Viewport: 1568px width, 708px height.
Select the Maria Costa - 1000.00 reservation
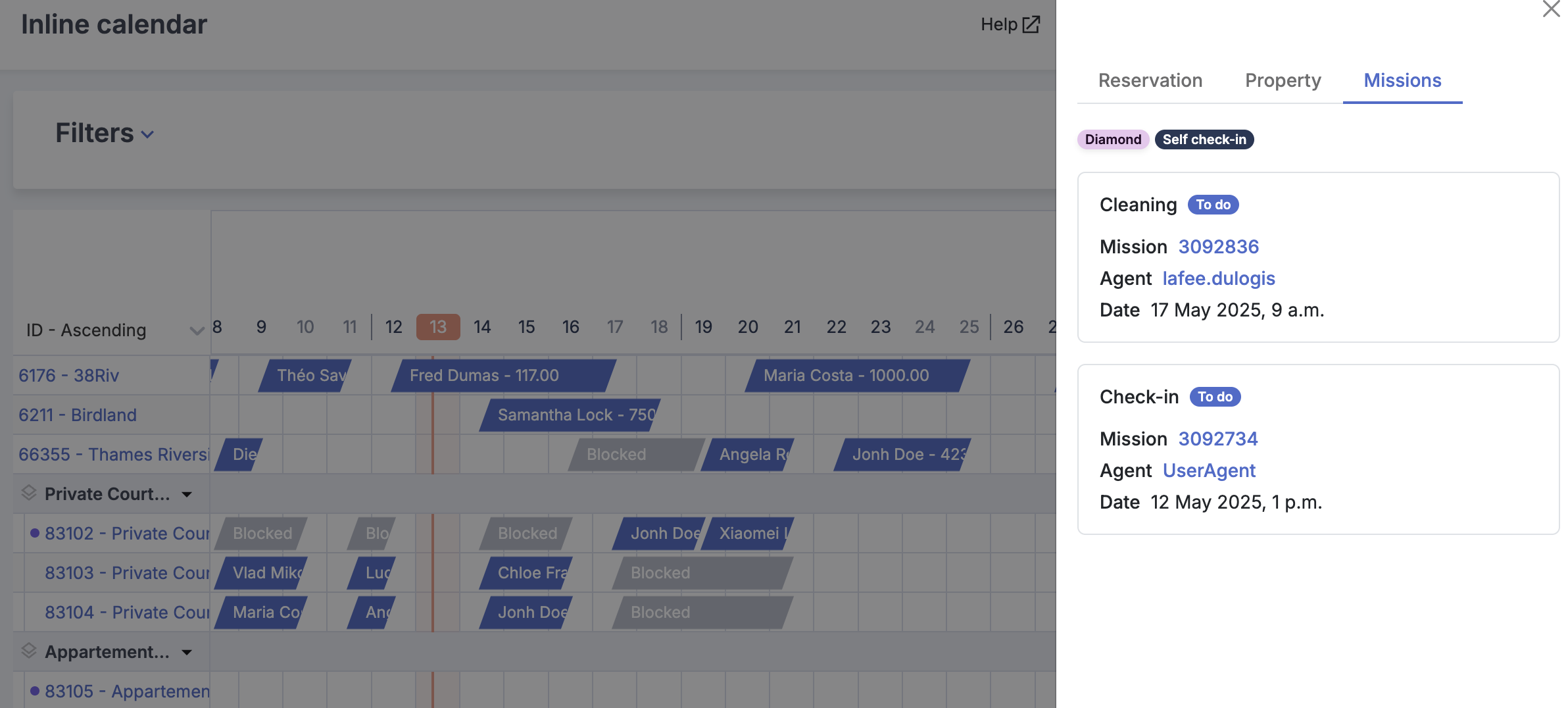pyautogui.click(x=857, y=376)
